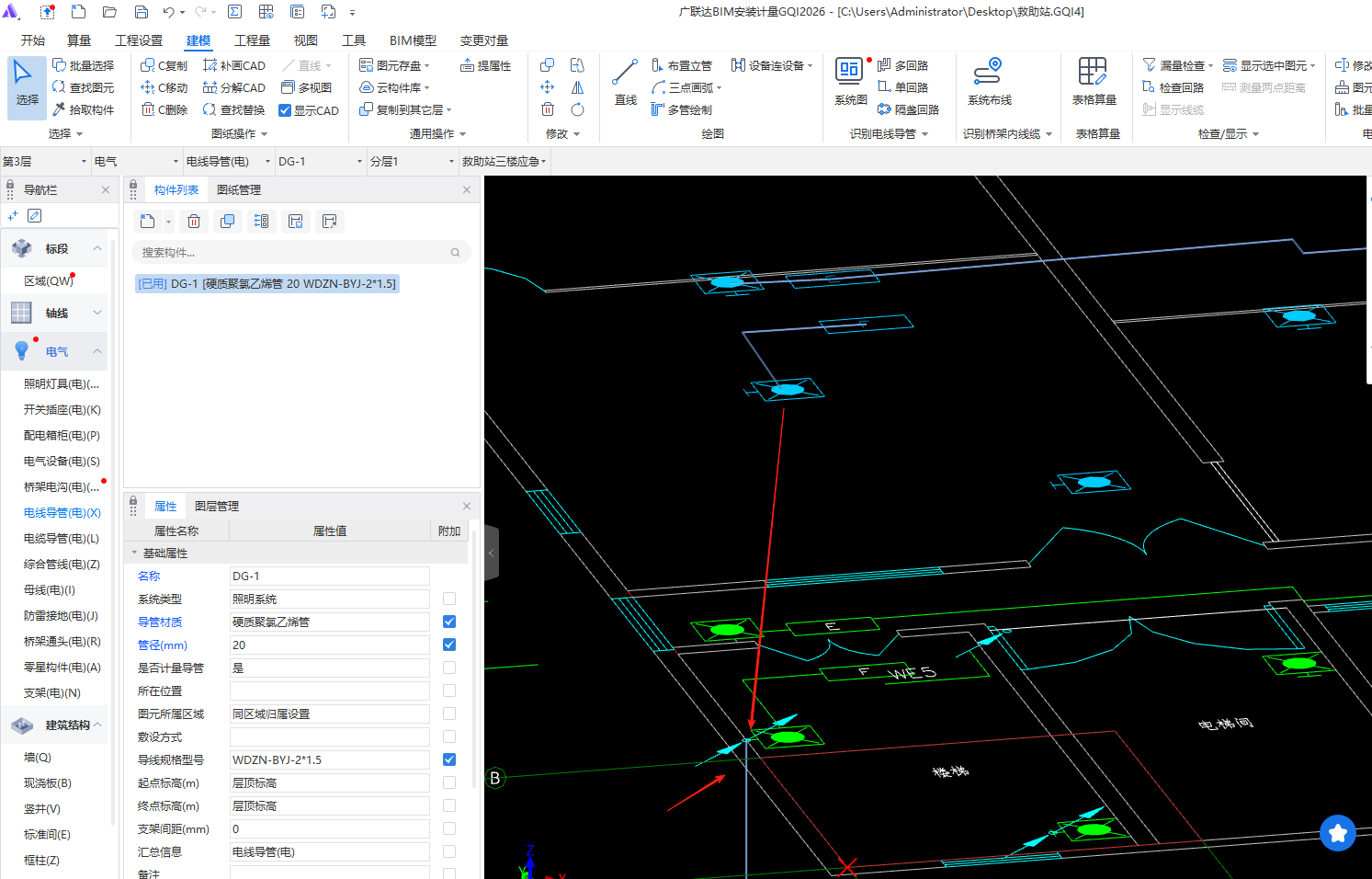Select 开关插座(电)(K) in navigation
The image size is (1372, 879).
point(62,409)
